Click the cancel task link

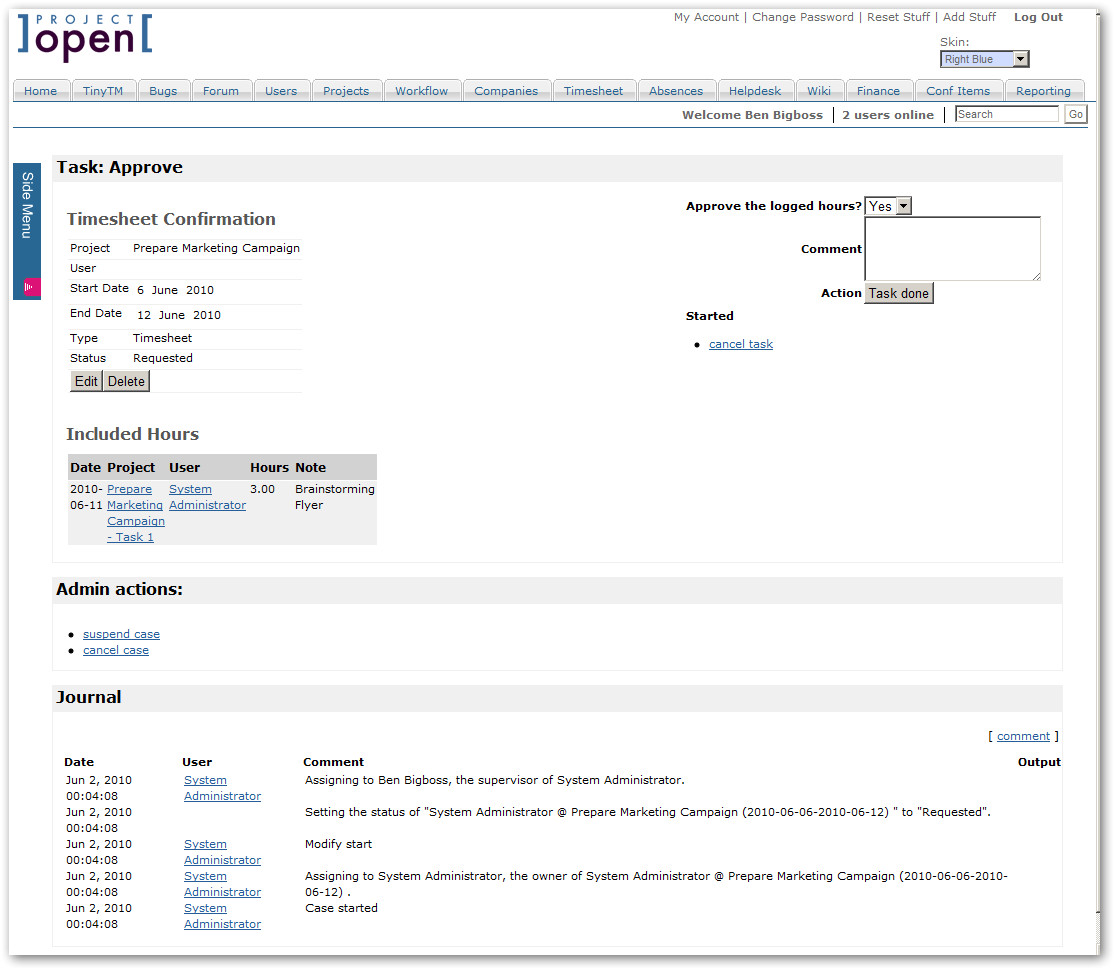pos(741,344)
